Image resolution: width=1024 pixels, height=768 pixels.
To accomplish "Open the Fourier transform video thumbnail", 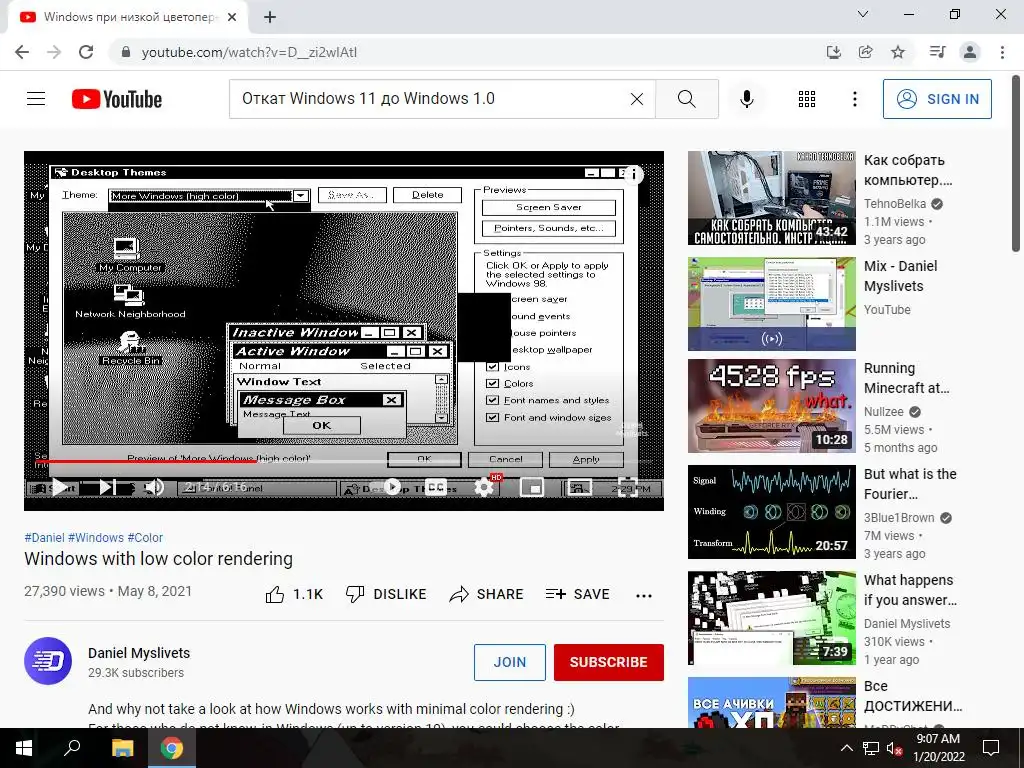I will pos(771,512).
